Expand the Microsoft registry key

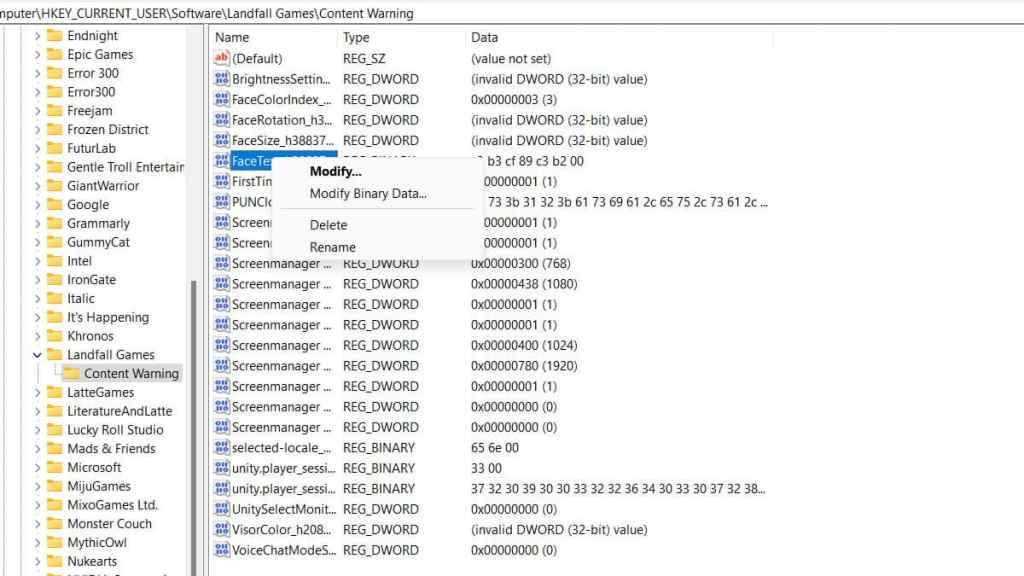point(38,467)
